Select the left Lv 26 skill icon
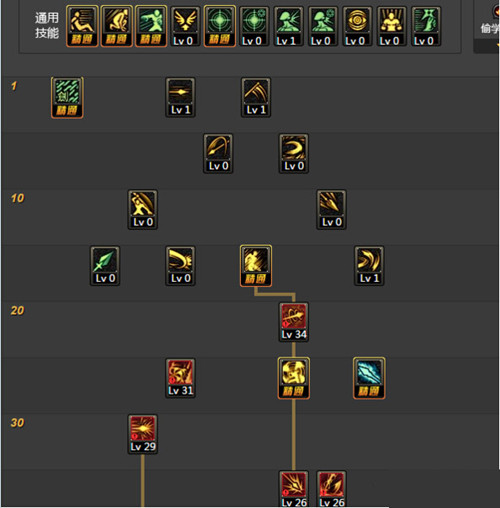The image size is (500, 508). pos(294,489)
